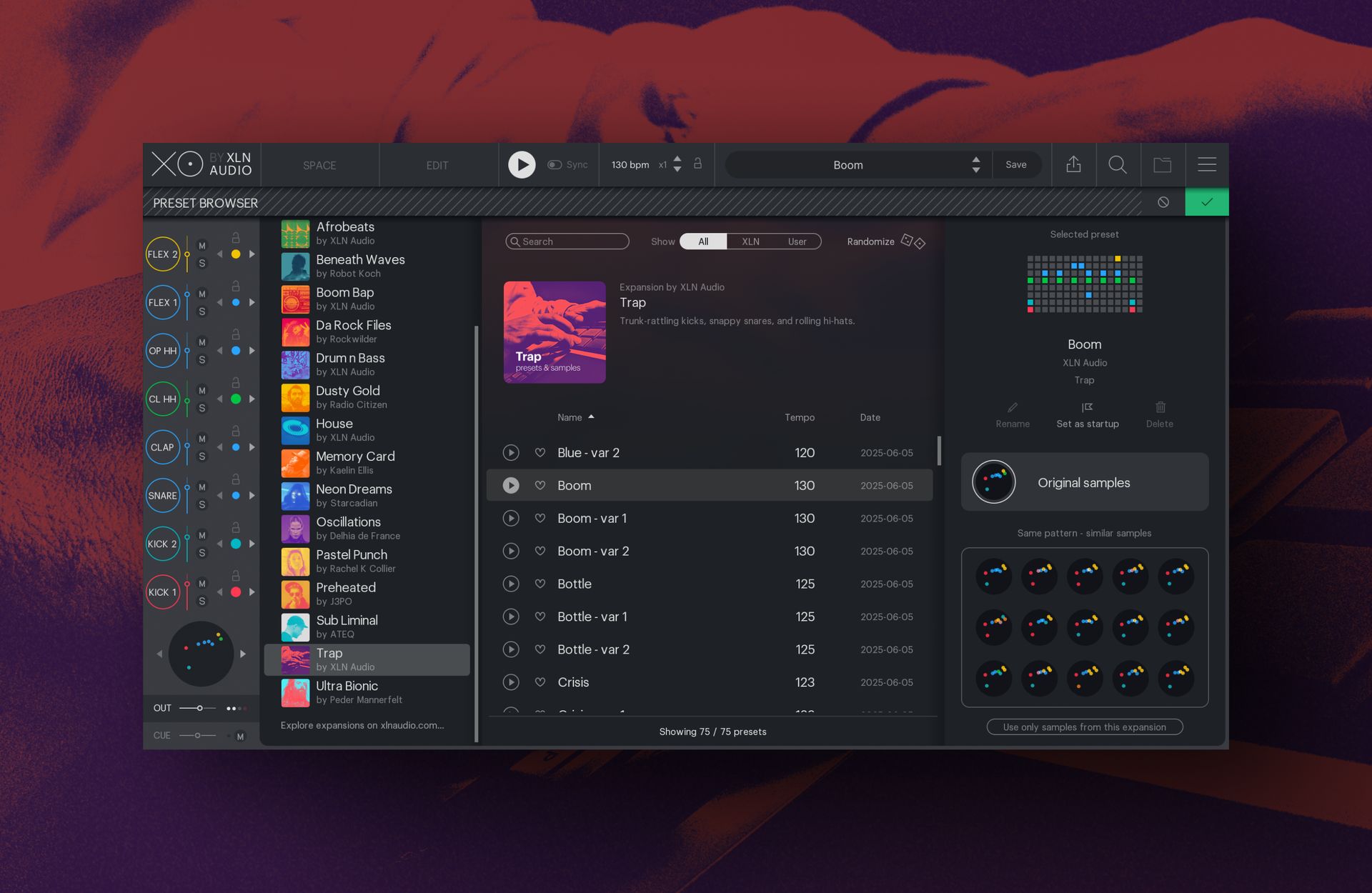The height and width of the screenshot is (893, 1372).
Task: Click the yellow sample dot on FLEX 2
Action: click(x=236, y=254)
